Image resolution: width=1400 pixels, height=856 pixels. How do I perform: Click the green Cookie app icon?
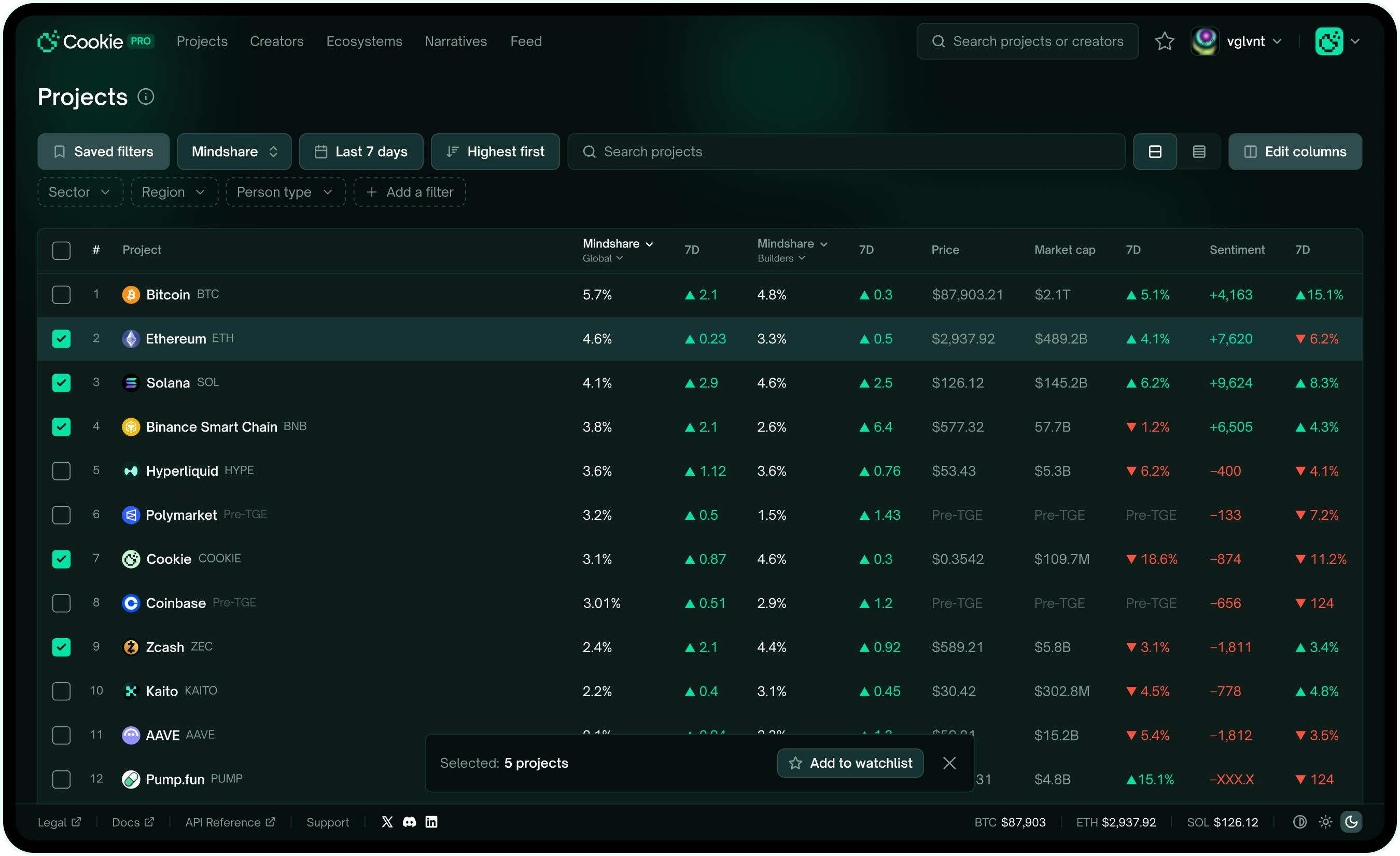1328,42
